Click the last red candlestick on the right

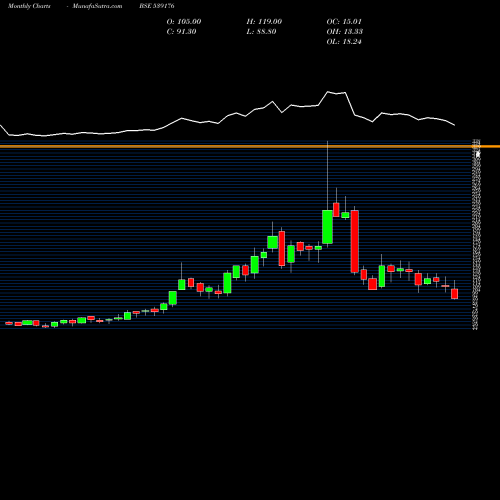point(454,294)
